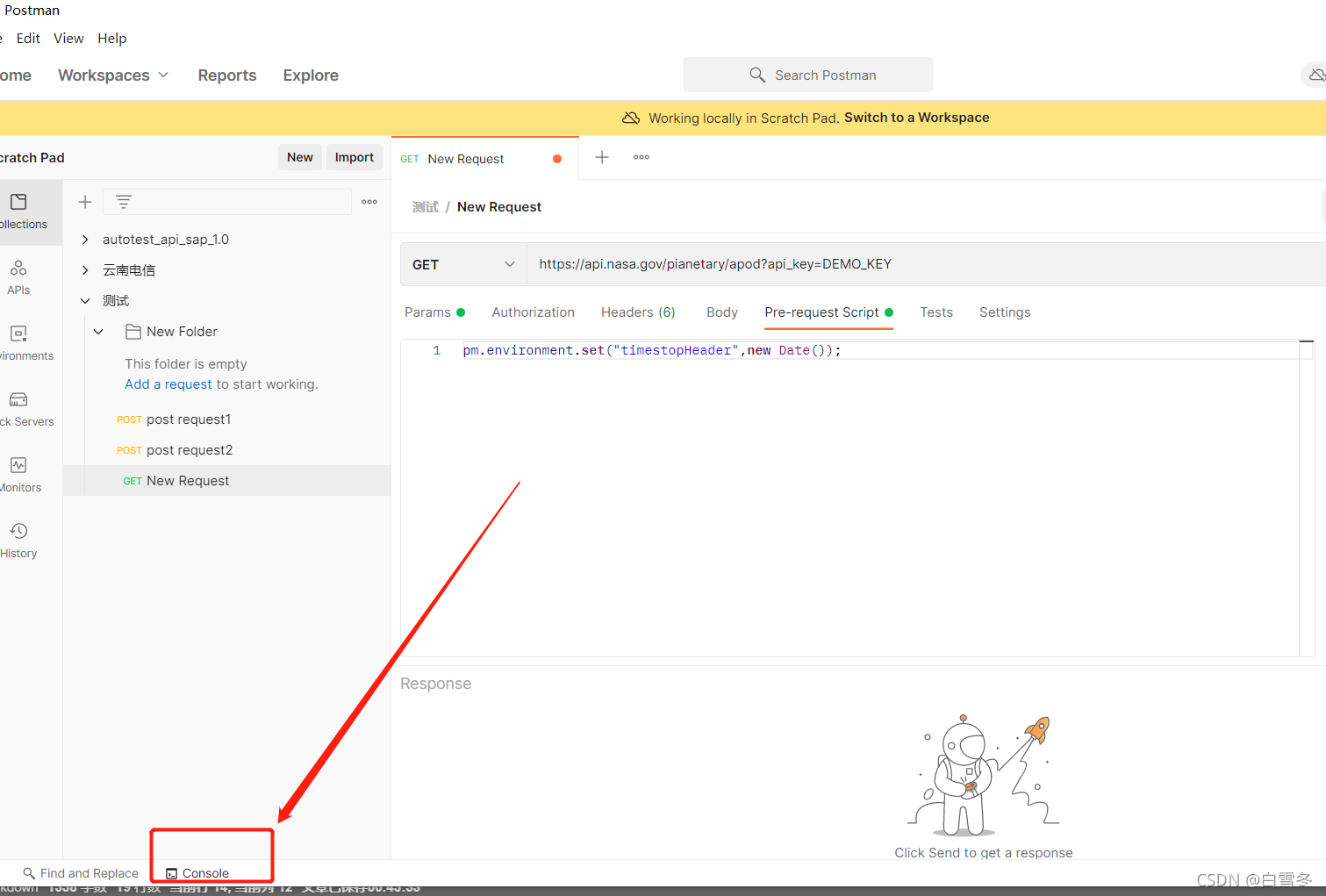
Task: Switch to the Headers tab
Action: point(638,312)
